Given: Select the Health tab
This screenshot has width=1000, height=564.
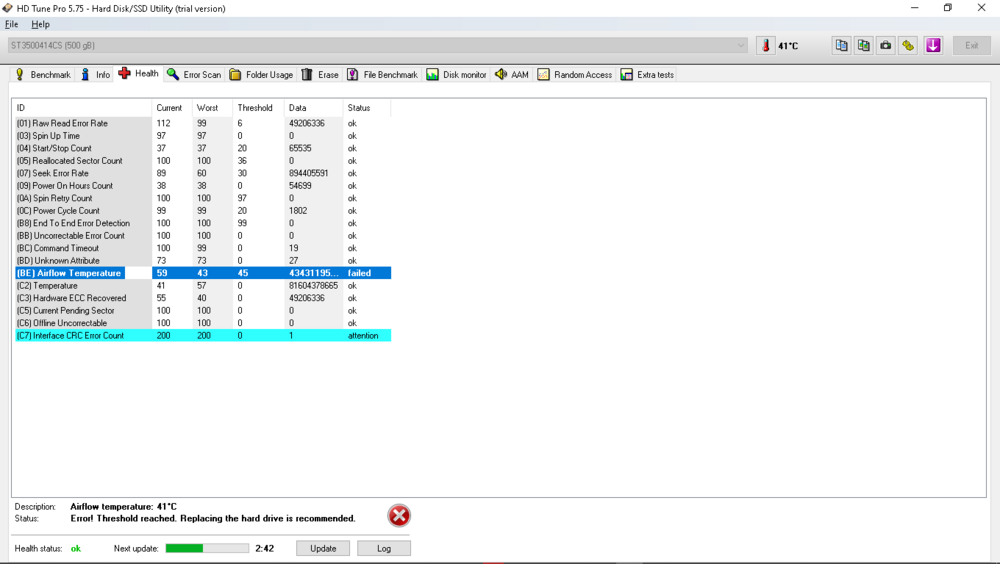Looking at the screenshot, I should point(138,73).
